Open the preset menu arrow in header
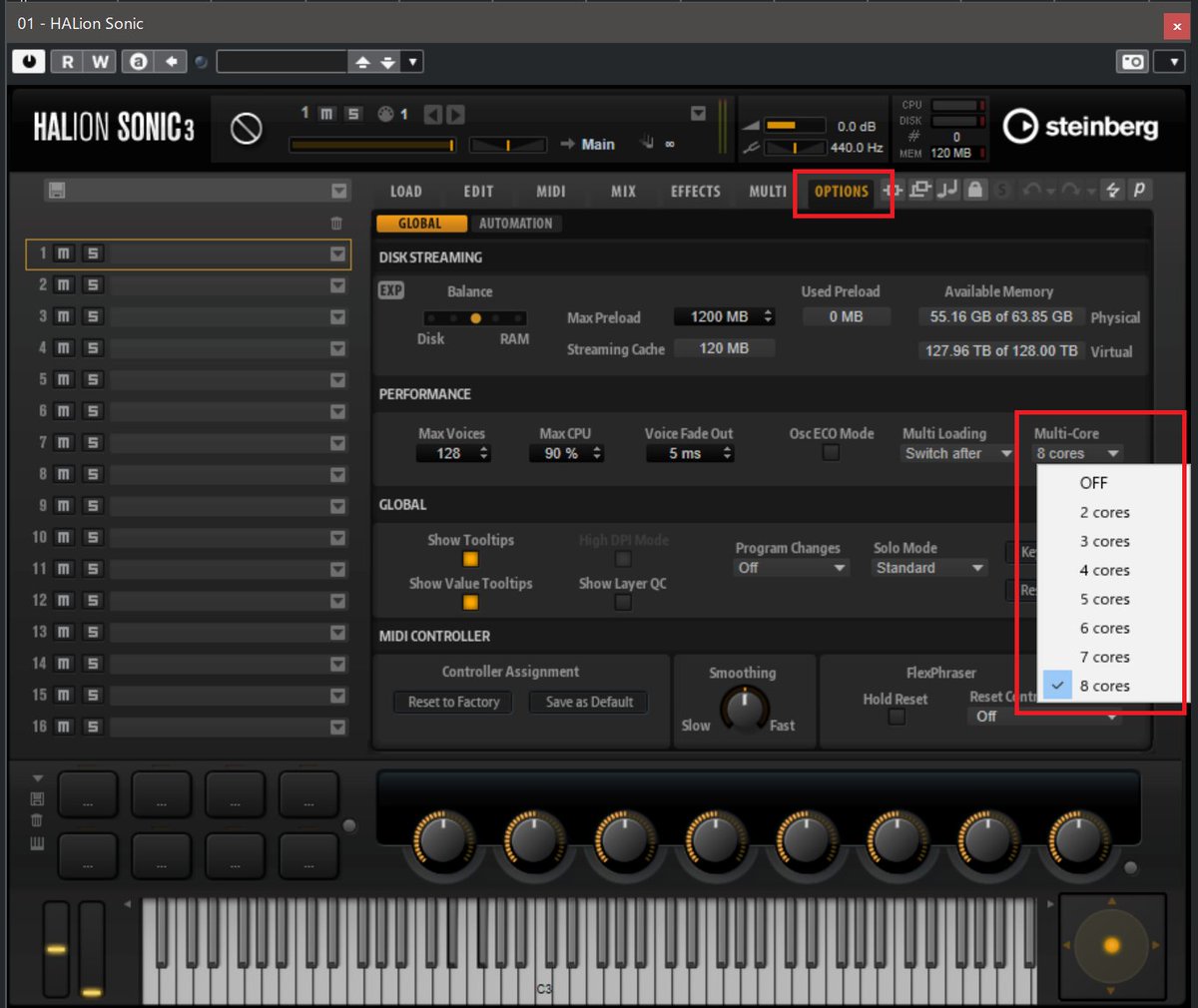Image resolution: width=1198 pixels, height=1008 pixels. [x=412, y=62]
